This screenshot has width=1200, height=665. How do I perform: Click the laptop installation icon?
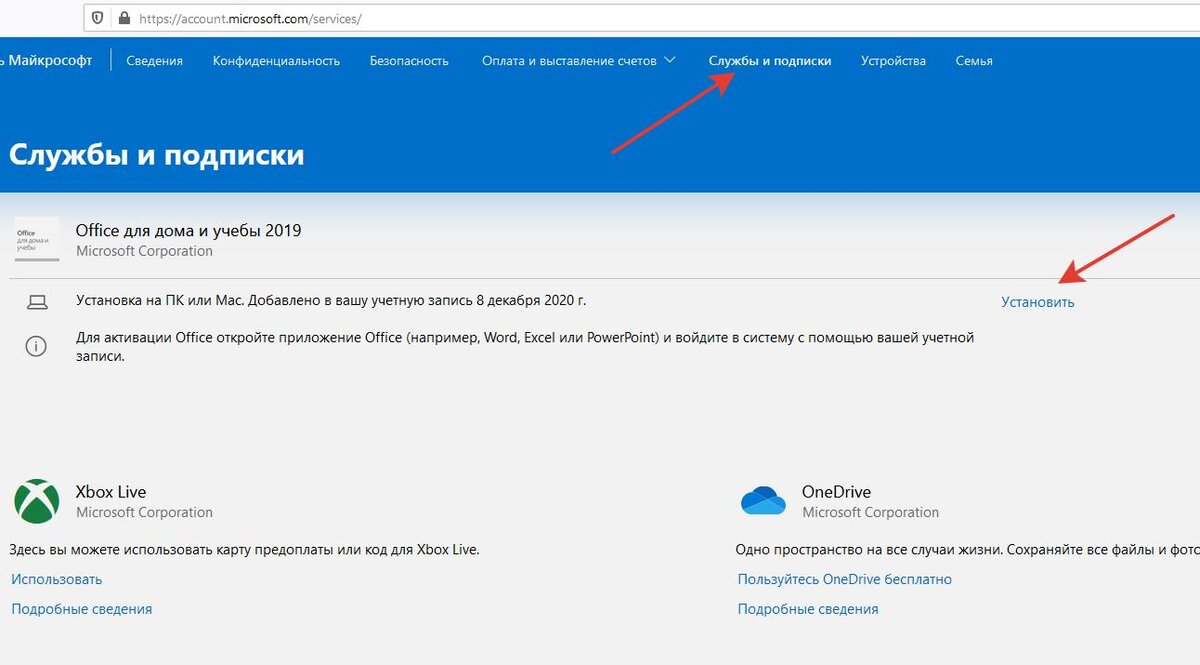click(37, 301)
